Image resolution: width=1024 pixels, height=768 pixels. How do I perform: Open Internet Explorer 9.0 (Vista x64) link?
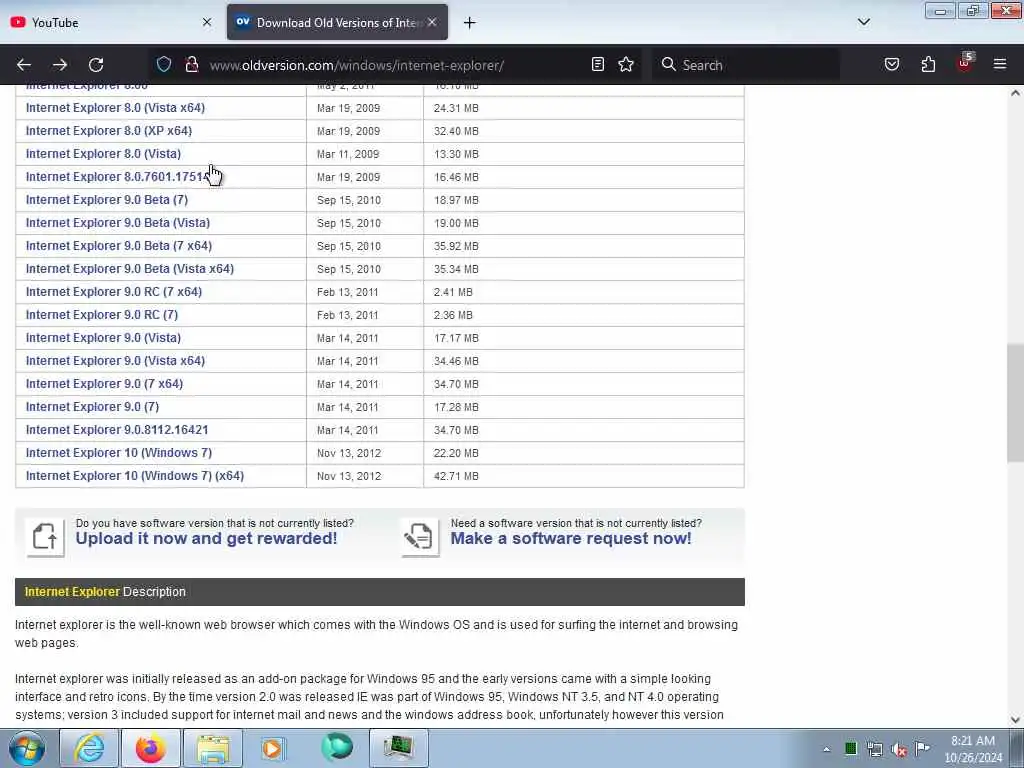point(116,360)
